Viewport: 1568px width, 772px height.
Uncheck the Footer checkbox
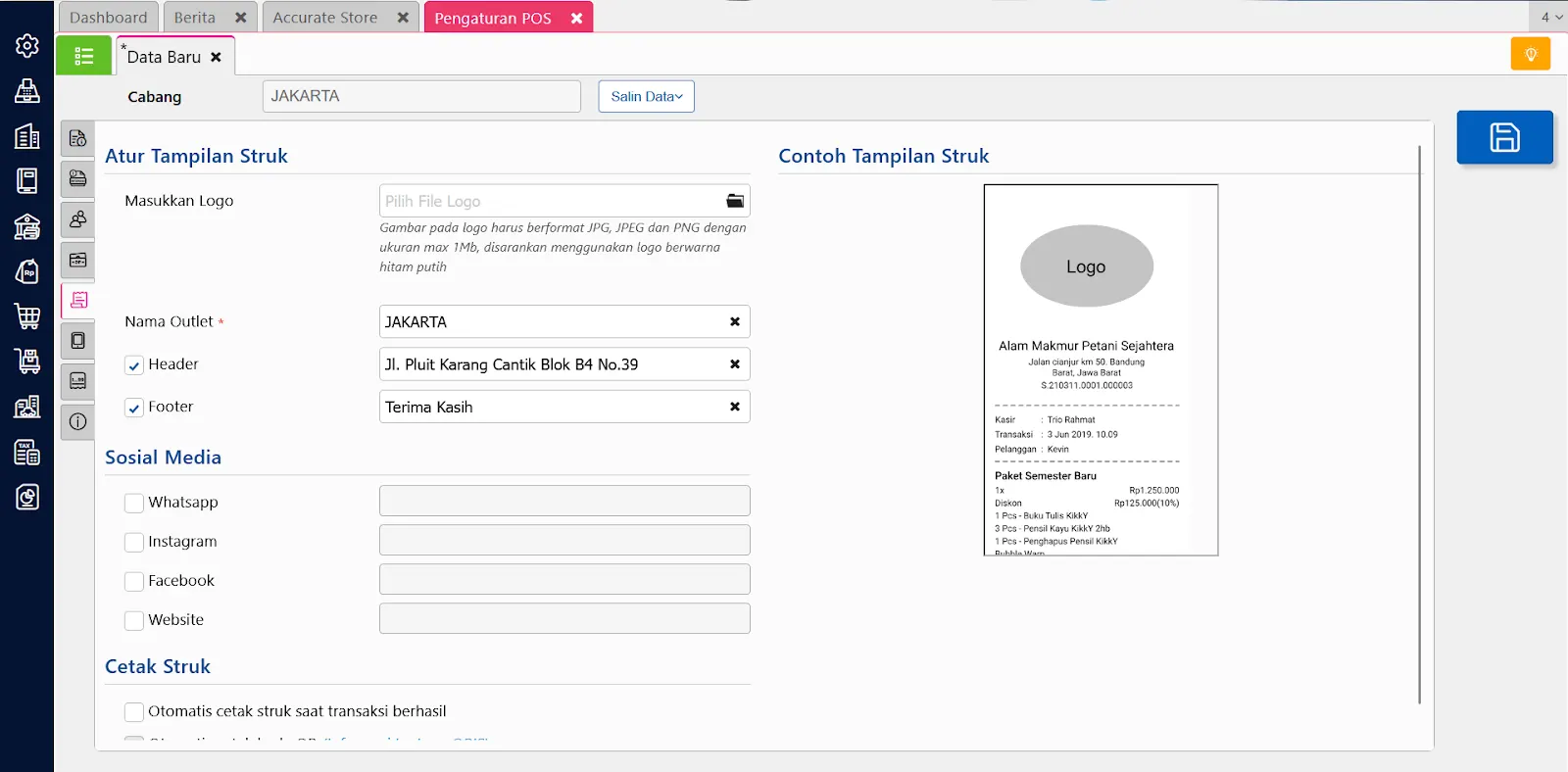pyautogui.click(x=134, y=408)
